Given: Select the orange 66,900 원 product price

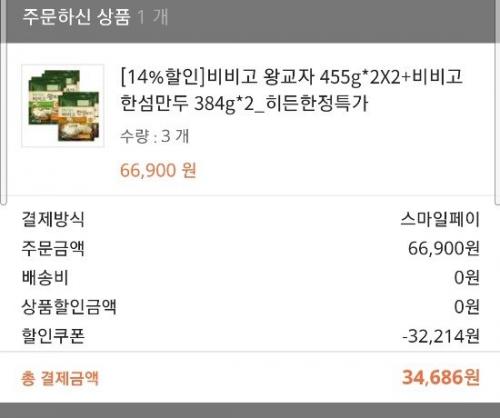Looking at the screenshot, I should [x=158, y=170].
